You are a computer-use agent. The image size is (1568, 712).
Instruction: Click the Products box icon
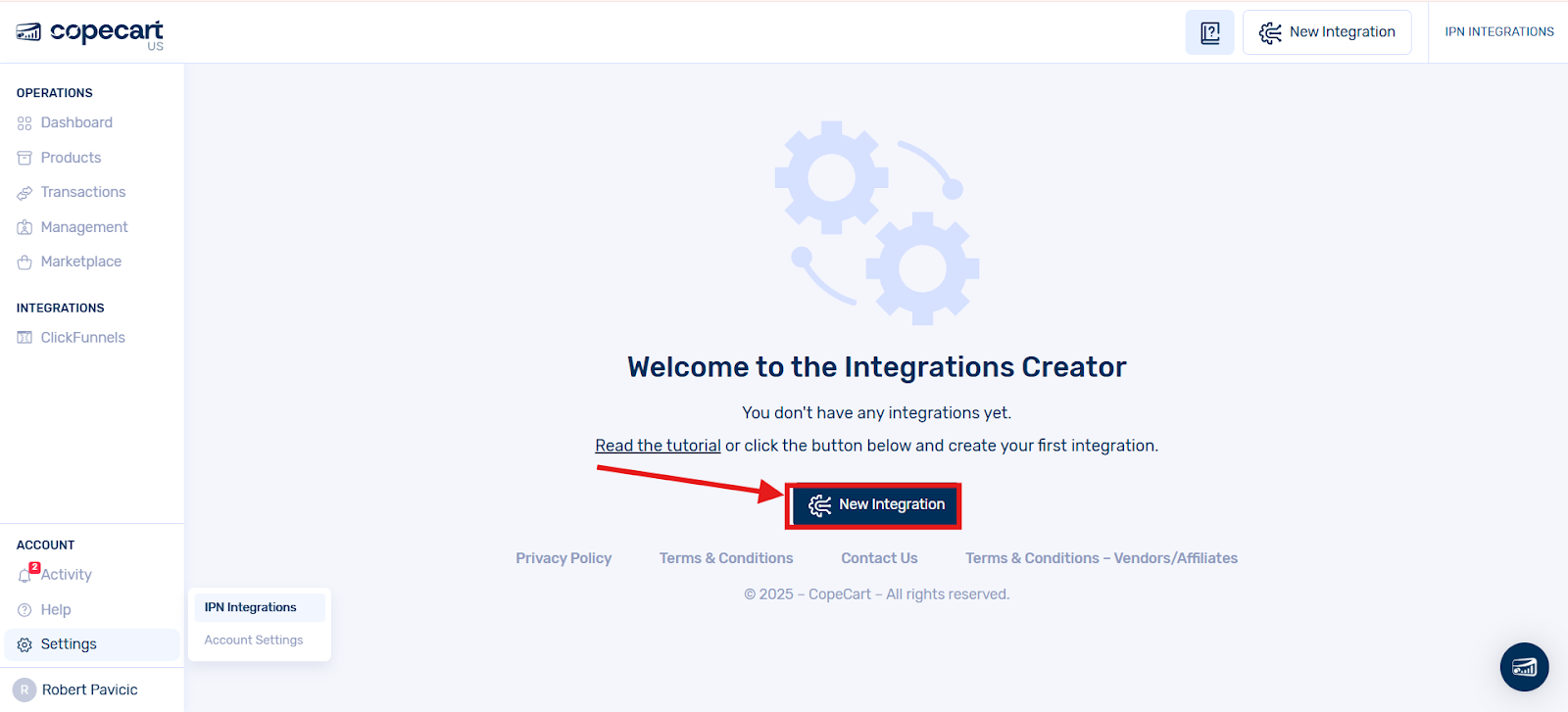tap(24, 158)
